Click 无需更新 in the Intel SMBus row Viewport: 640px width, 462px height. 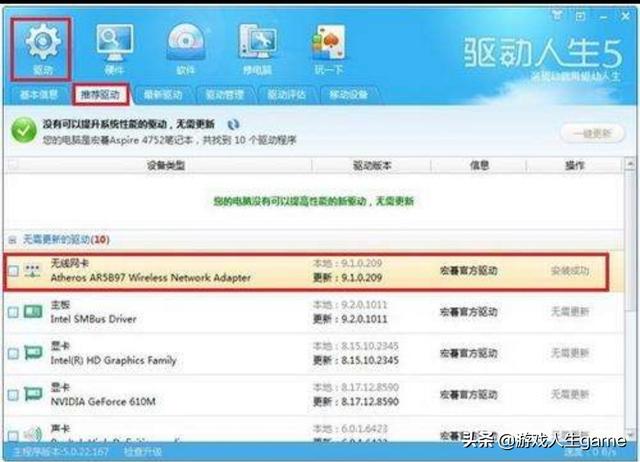tap(570, 312)
